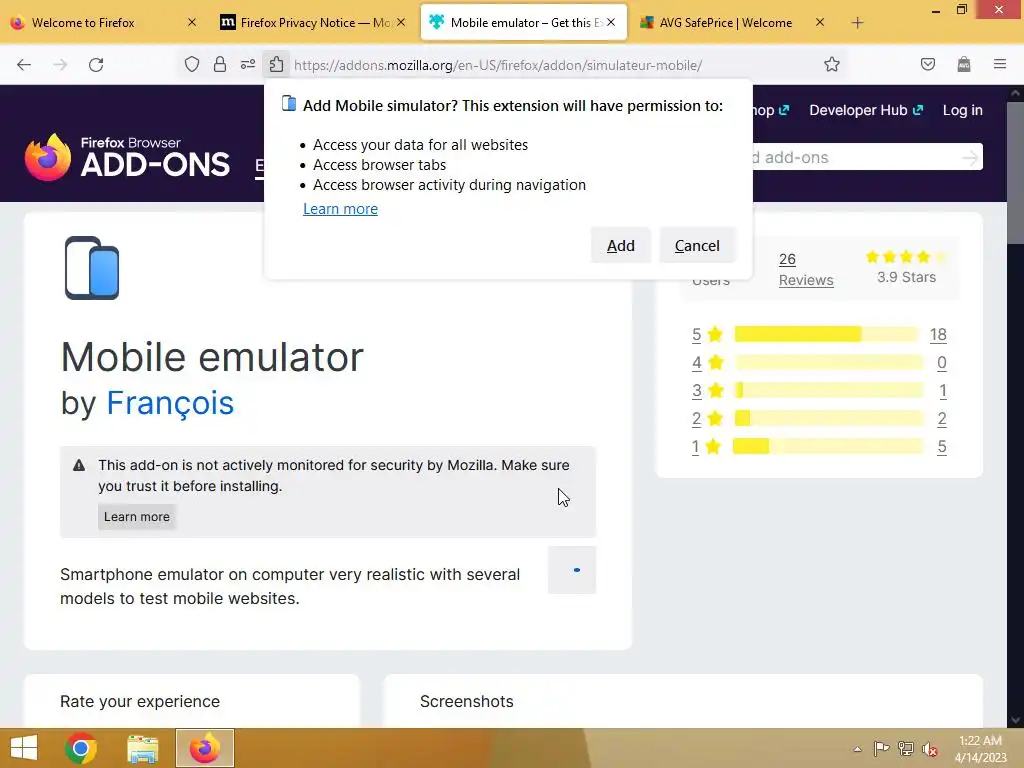This screenshot has height=768, width=1024.
Task: Close the AVG SafePrice tab
Action: (x=820, y=22)
